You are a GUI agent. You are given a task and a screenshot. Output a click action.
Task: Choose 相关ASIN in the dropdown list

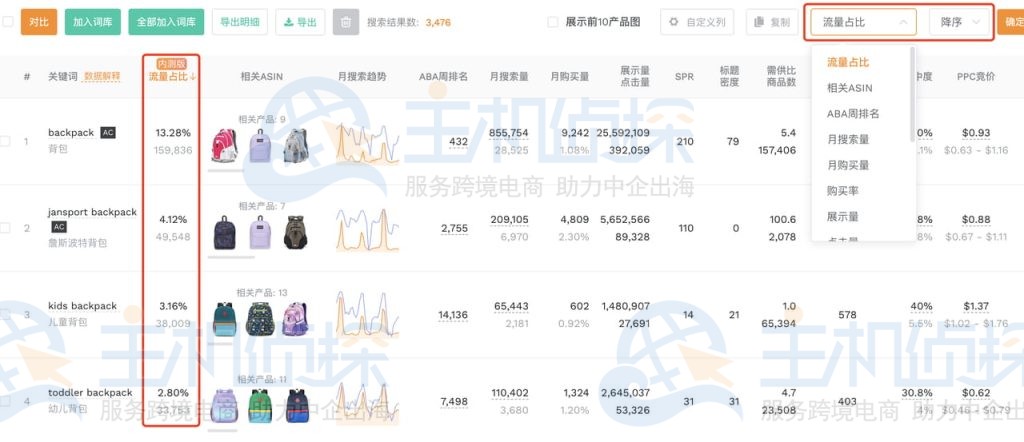(x=849, y=87)
